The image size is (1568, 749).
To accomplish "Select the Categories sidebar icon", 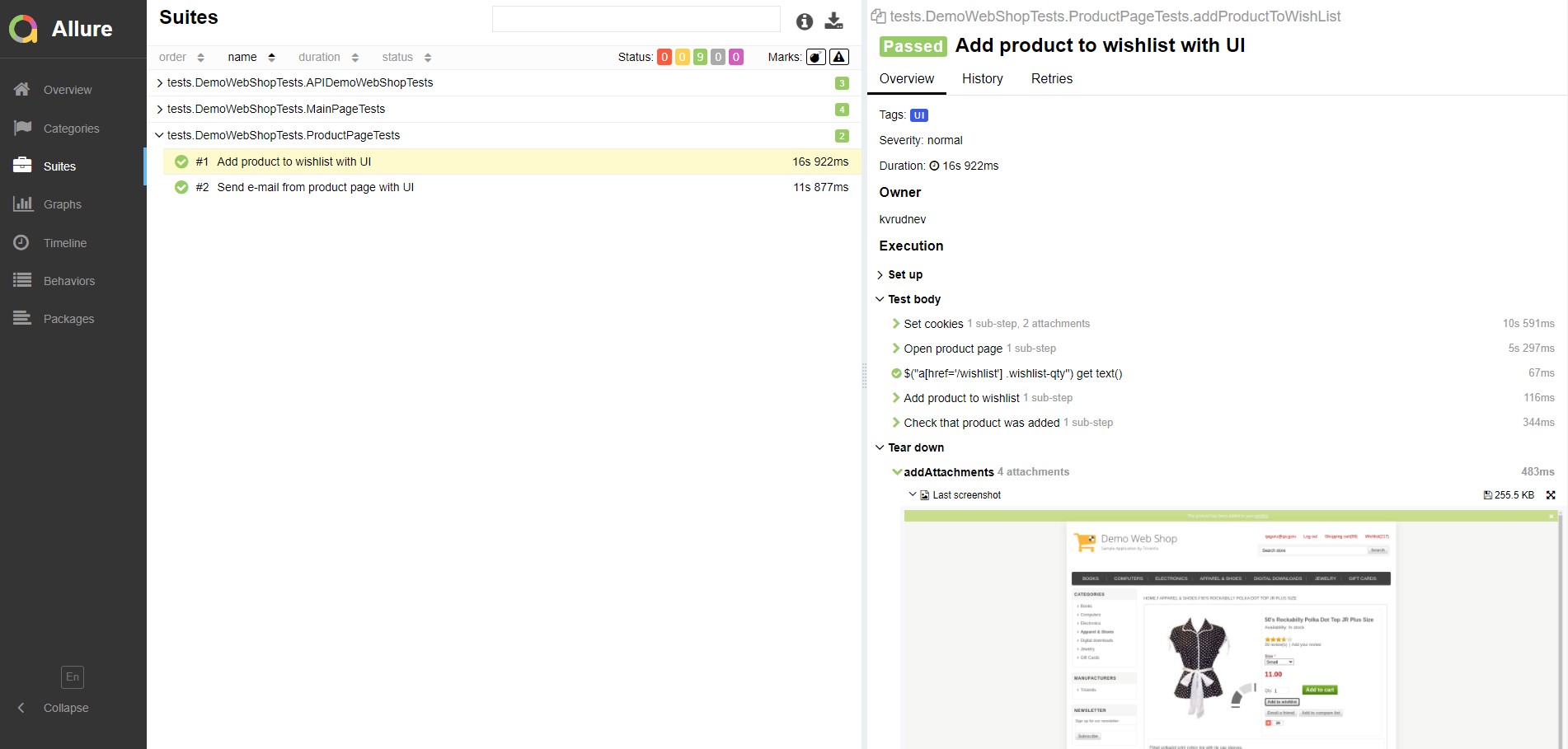I will point(71,128).
